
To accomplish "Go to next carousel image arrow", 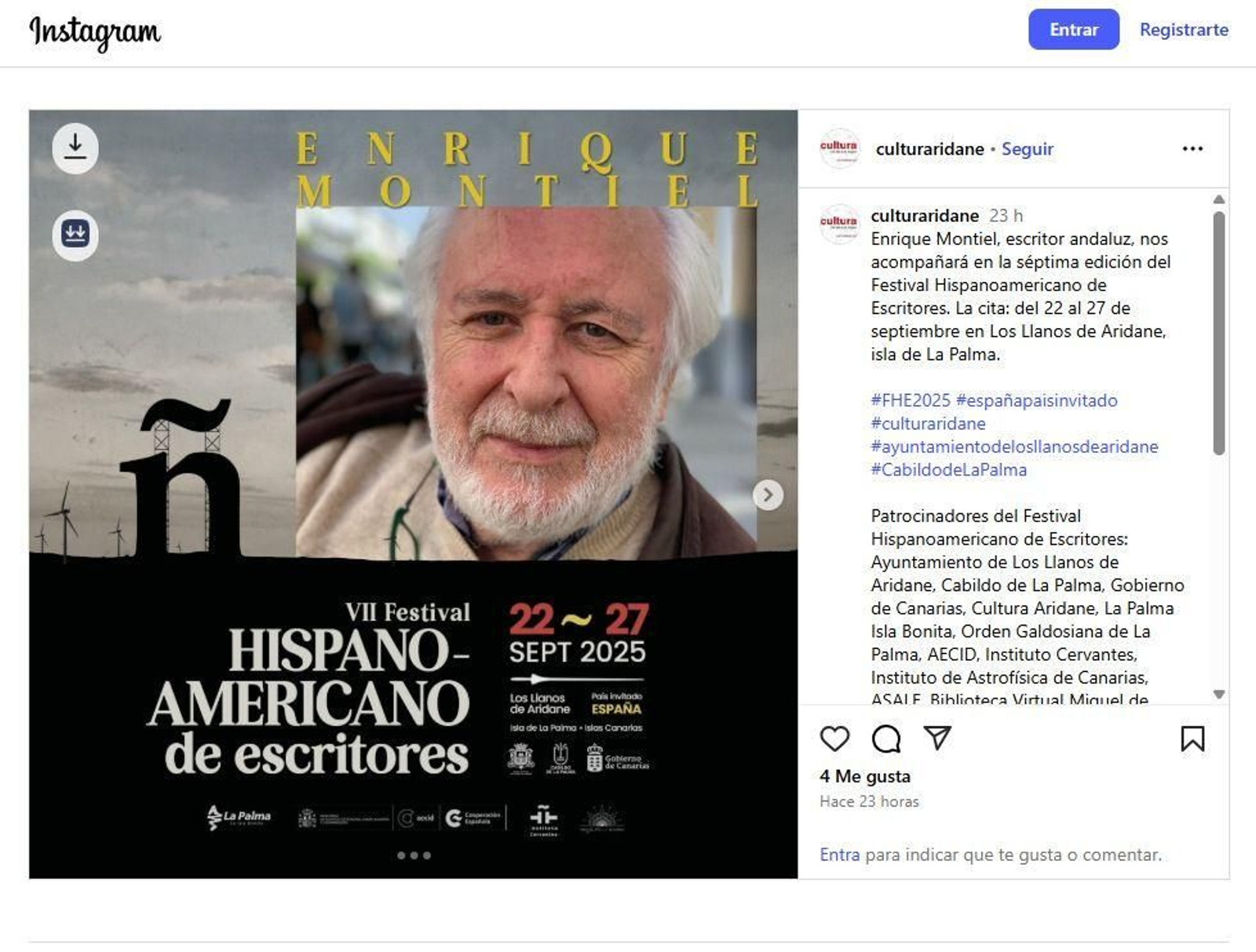I will point(768,494).
